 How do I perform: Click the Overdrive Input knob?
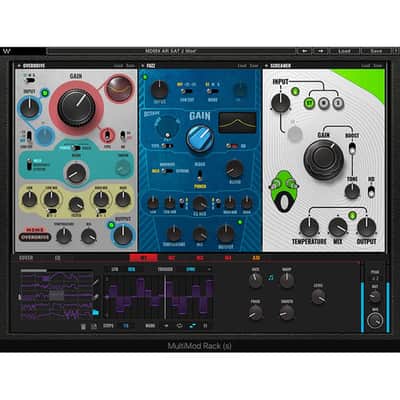pos(30,108)
